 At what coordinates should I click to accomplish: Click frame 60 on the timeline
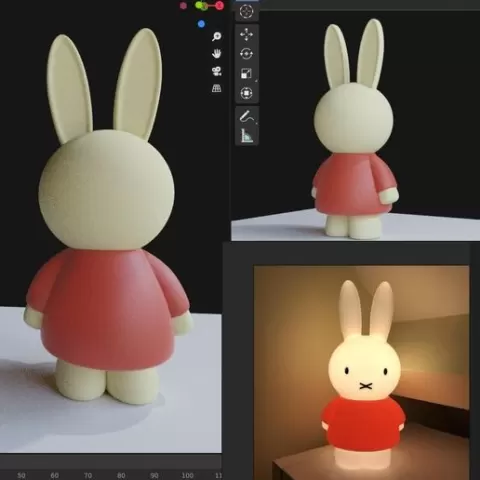click(x=54, y=475)
